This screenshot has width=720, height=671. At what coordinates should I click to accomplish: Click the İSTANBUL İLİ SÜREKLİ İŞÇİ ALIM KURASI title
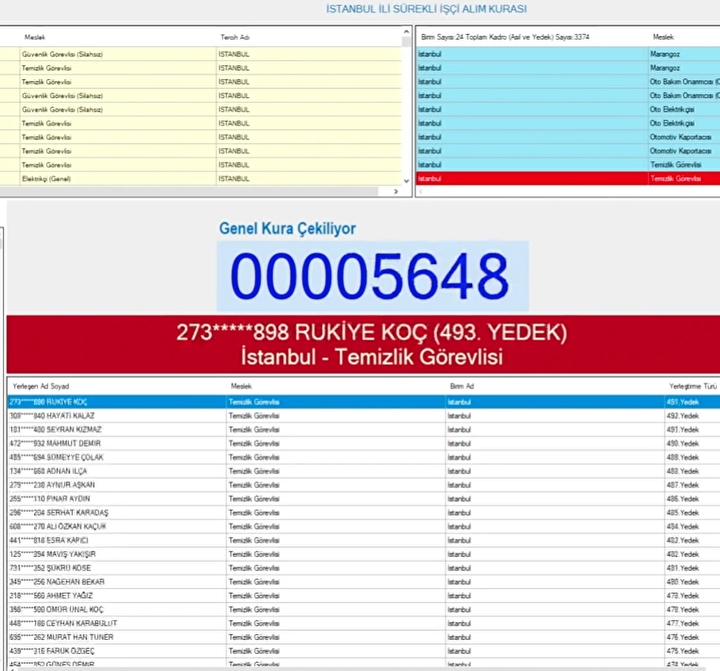click(427, 9)
